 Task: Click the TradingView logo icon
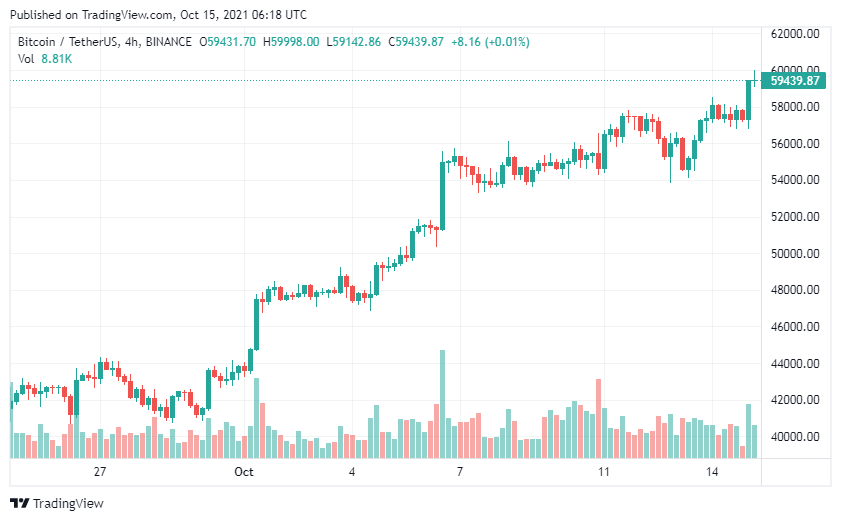(19, 503)
